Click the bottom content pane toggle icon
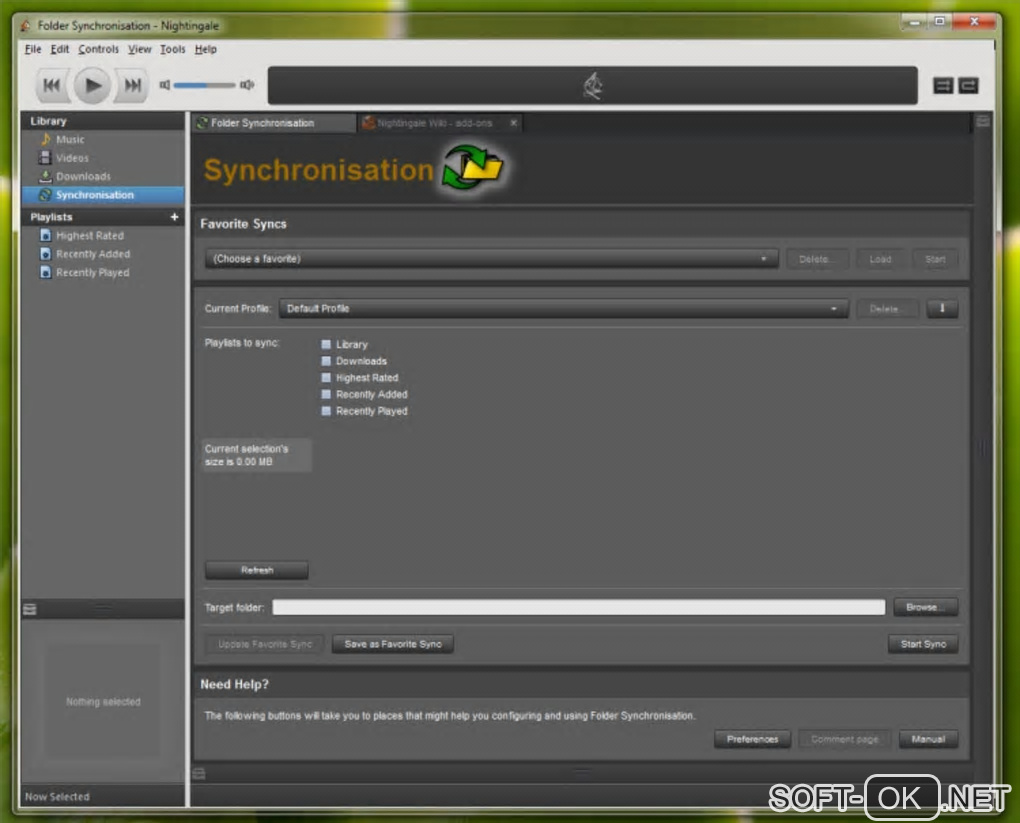 tap(199, 774)
